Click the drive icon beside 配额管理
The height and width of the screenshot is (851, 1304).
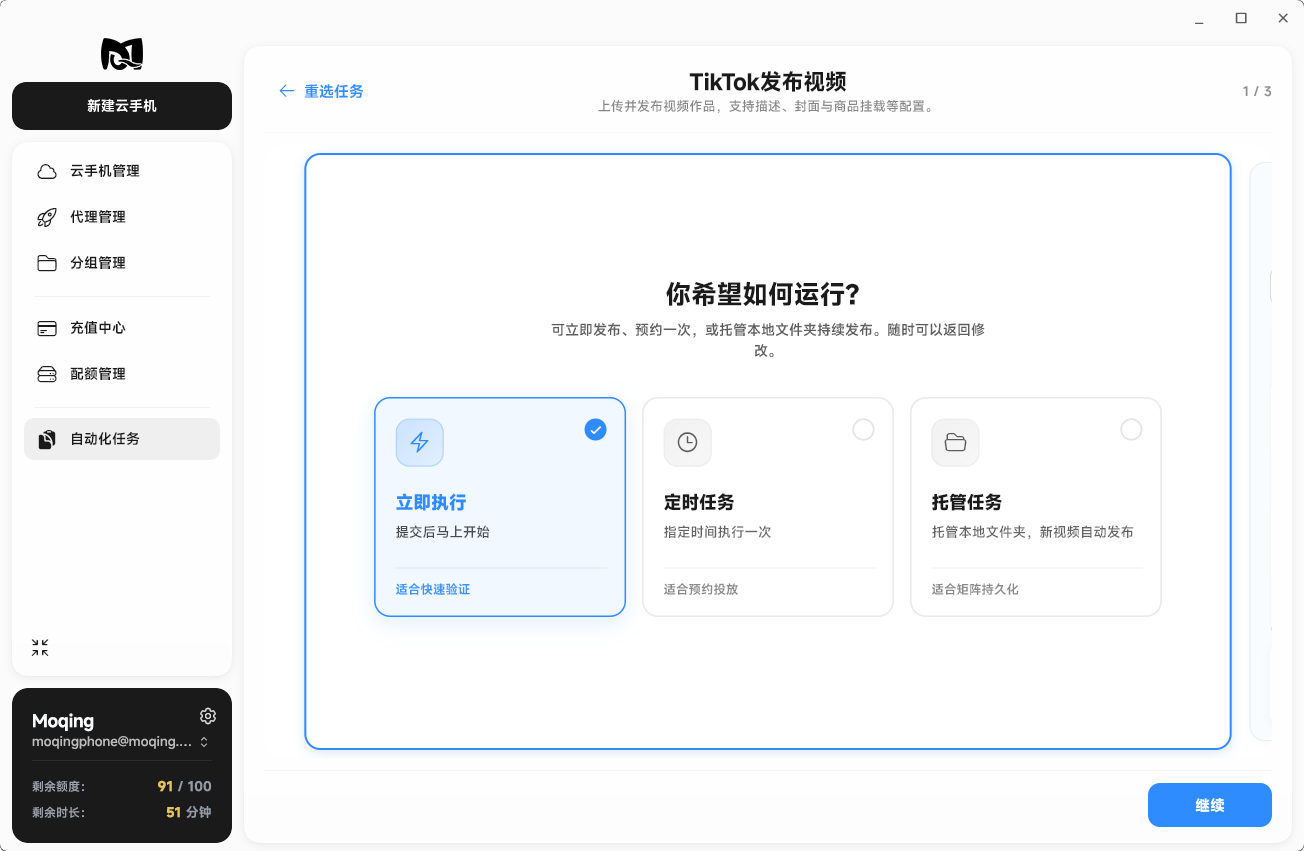[x=47, y=374]
